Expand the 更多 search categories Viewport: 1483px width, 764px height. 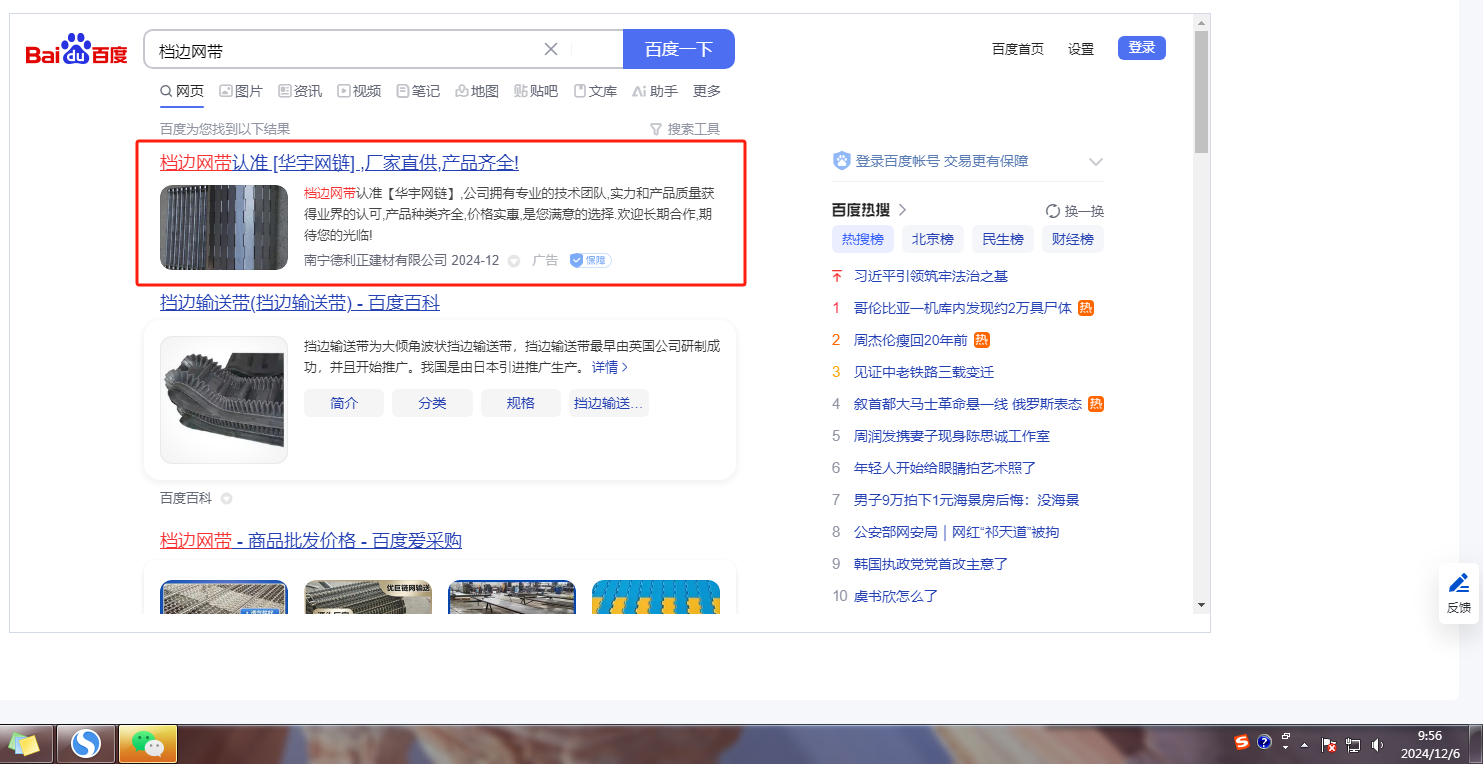707,91
